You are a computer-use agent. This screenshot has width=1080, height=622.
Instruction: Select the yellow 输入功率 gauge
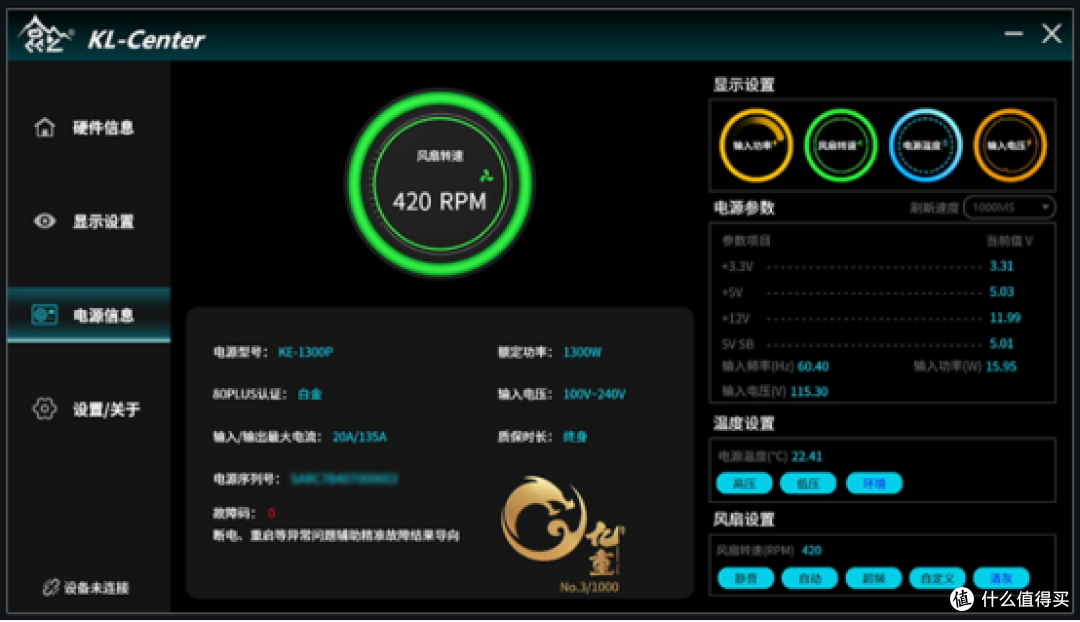pyautogui.click(x=756, y=145)
